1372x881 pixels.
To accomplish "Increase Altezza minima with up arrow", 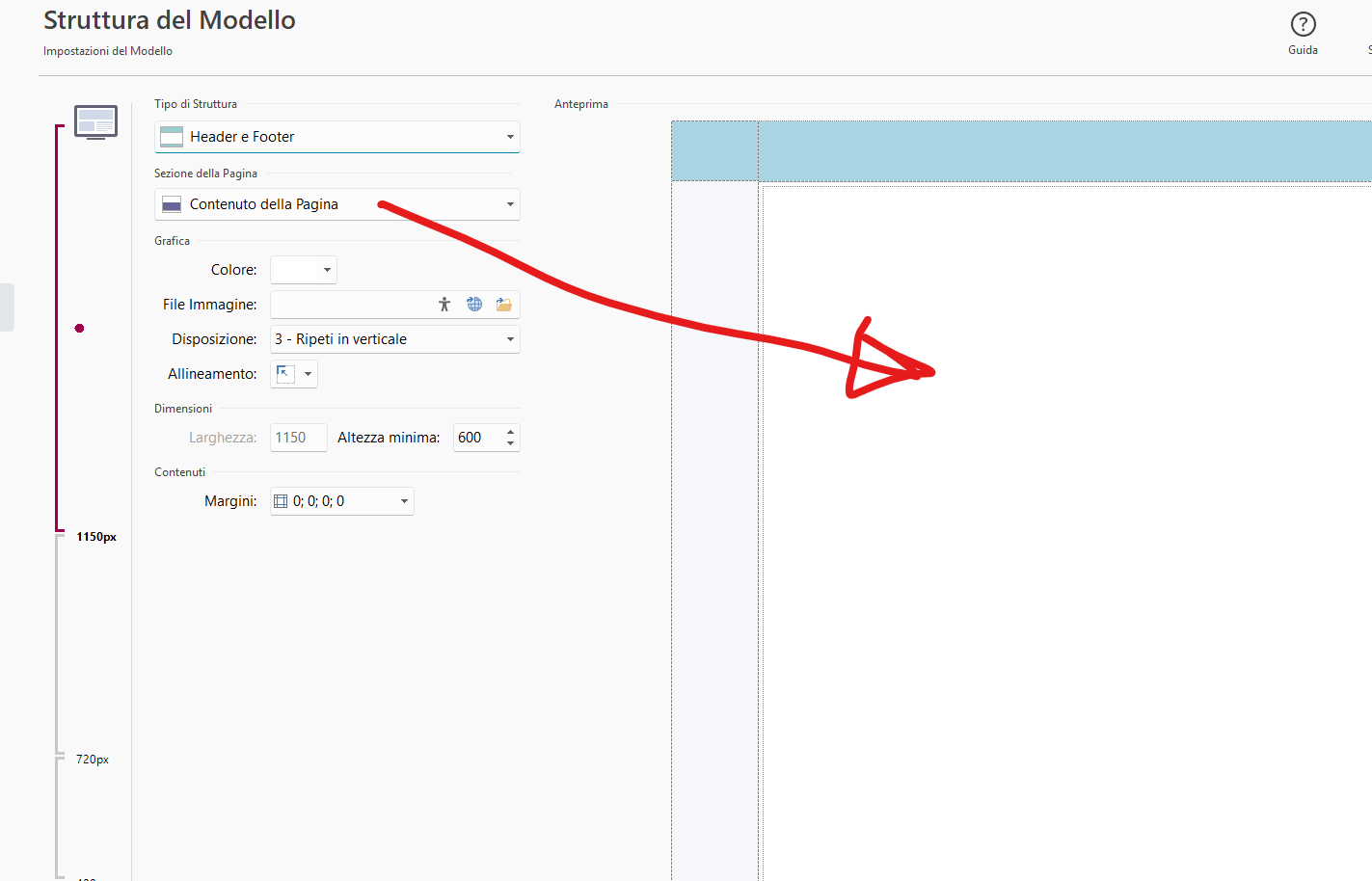I will tap(510, 432).
